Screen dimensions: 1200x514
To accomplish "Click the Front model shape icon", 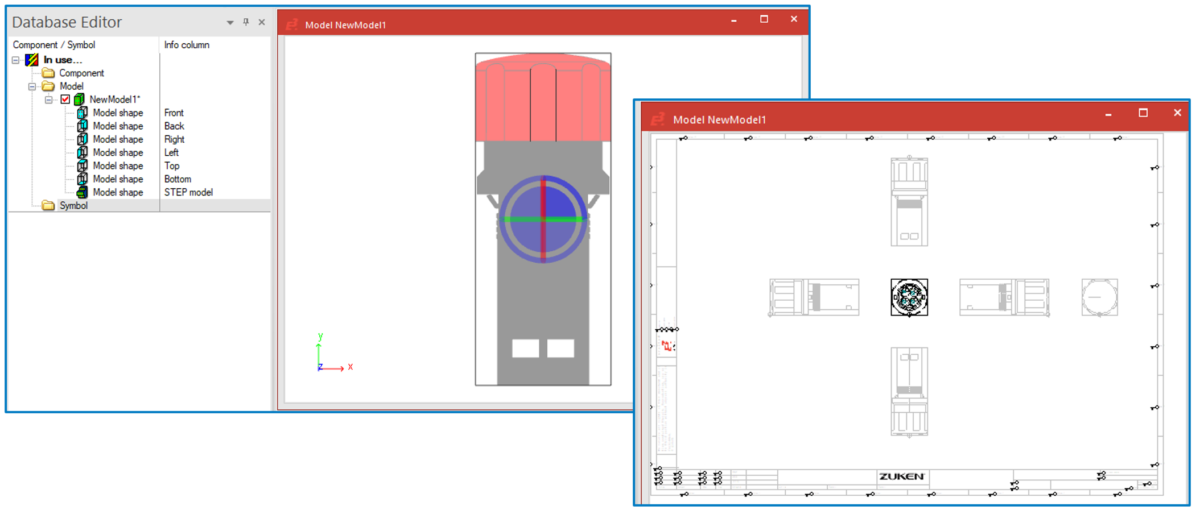I will (82, 113).
